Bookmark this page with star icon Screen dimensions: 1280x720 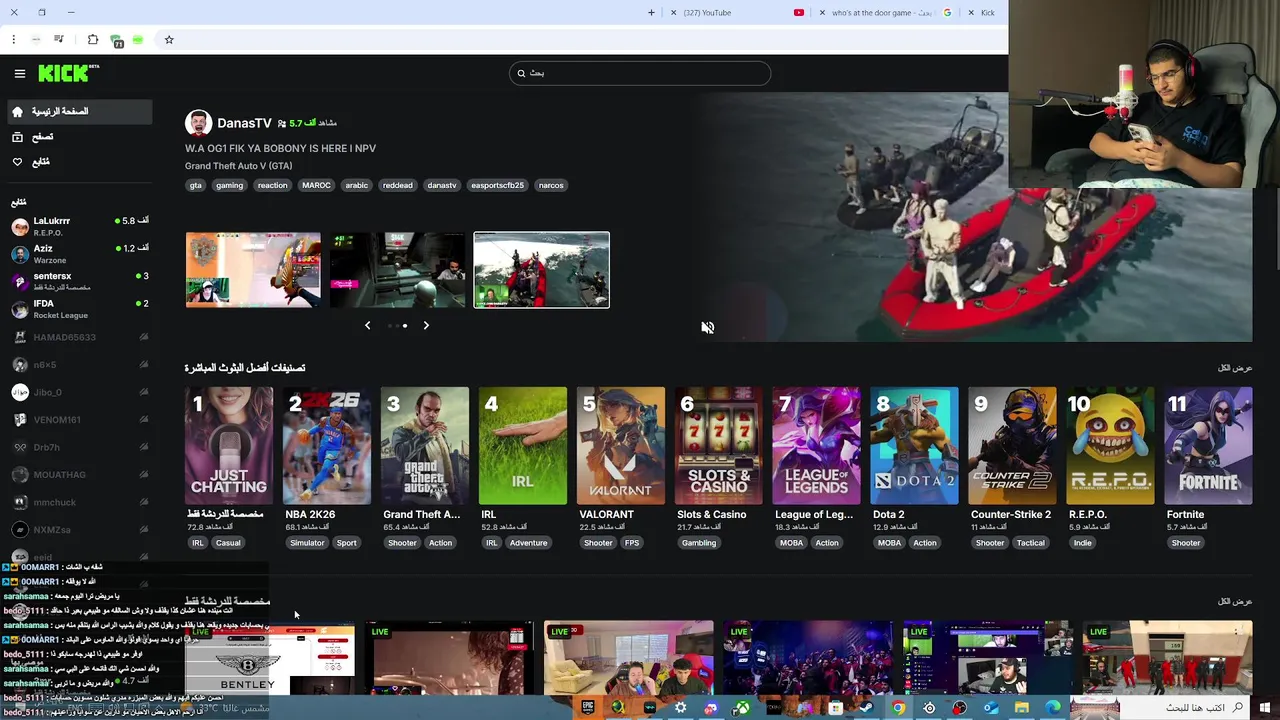(169, 40)
